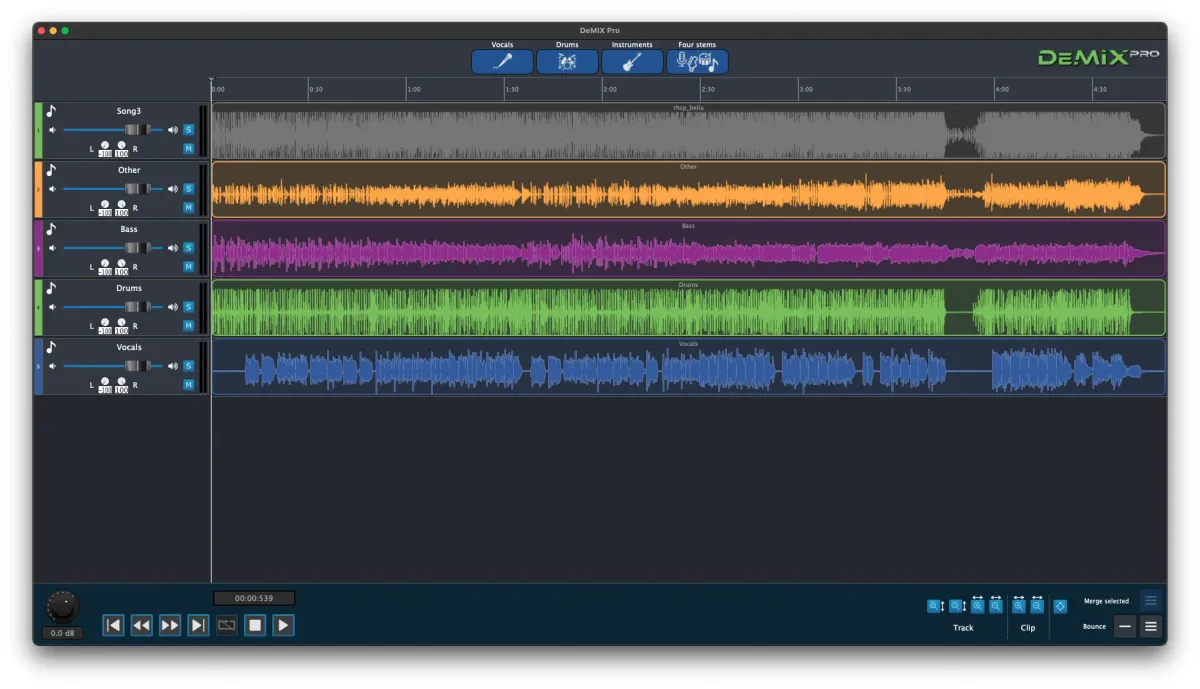
Task: Click the music note icon on Vocals track
Action: point(51,347)
